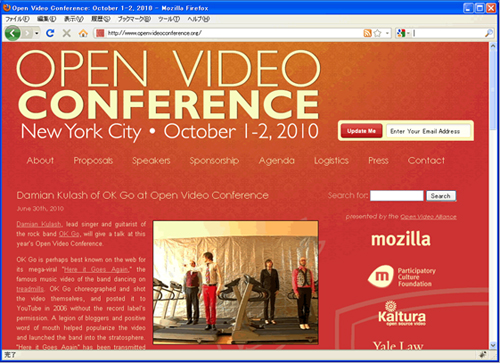The height and width of the screenshot is (363, 500).
Task: Open the ツール menu
Action: click(x=169, y=19)
